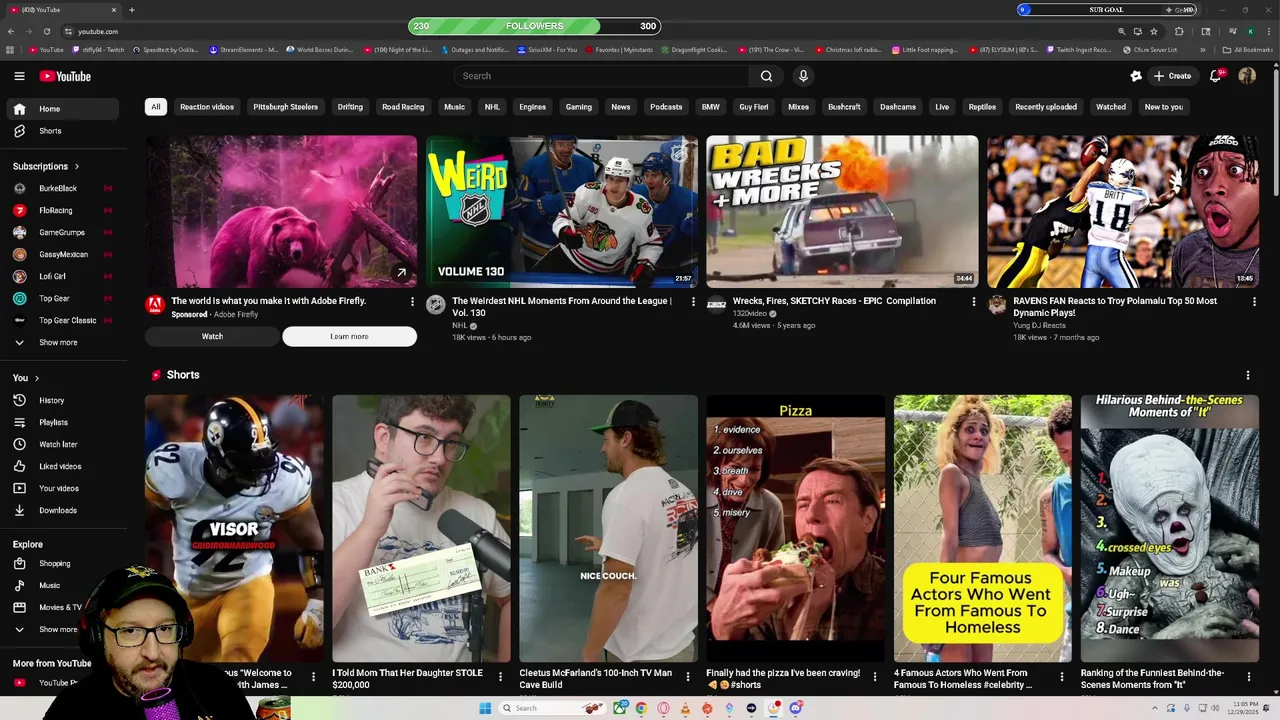Image resolution: width=1280 pixels, height=720 pixels.
Task: Expand the You section heading
Action: point(26,378)
